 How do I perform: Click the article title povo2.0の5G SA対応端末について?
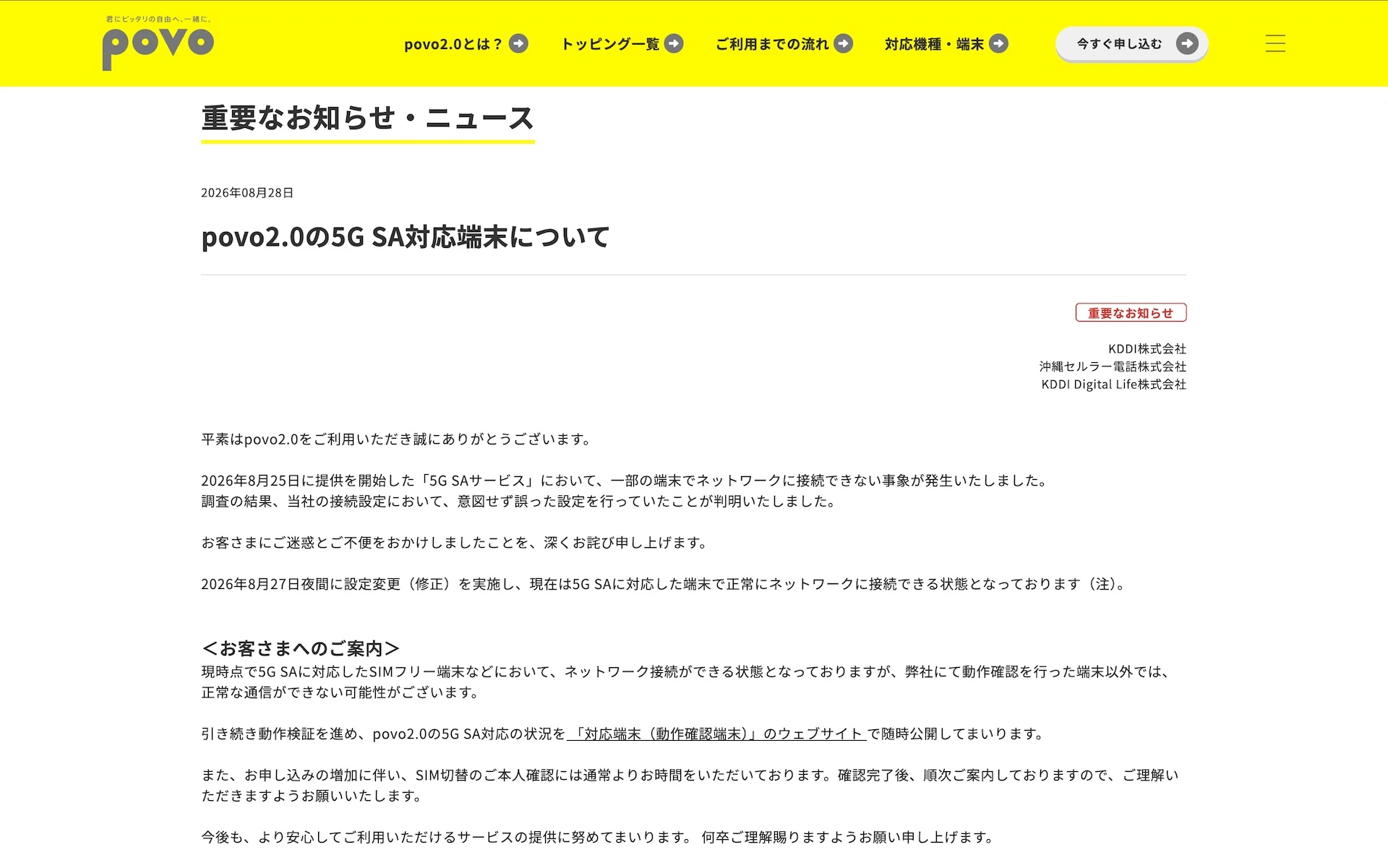click(x=406, y=237)
